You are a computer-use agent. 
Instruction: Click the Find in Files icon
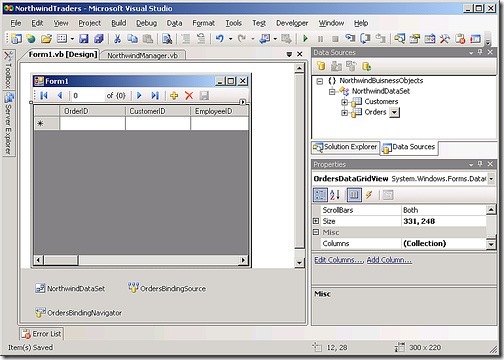tap(167, 39)
